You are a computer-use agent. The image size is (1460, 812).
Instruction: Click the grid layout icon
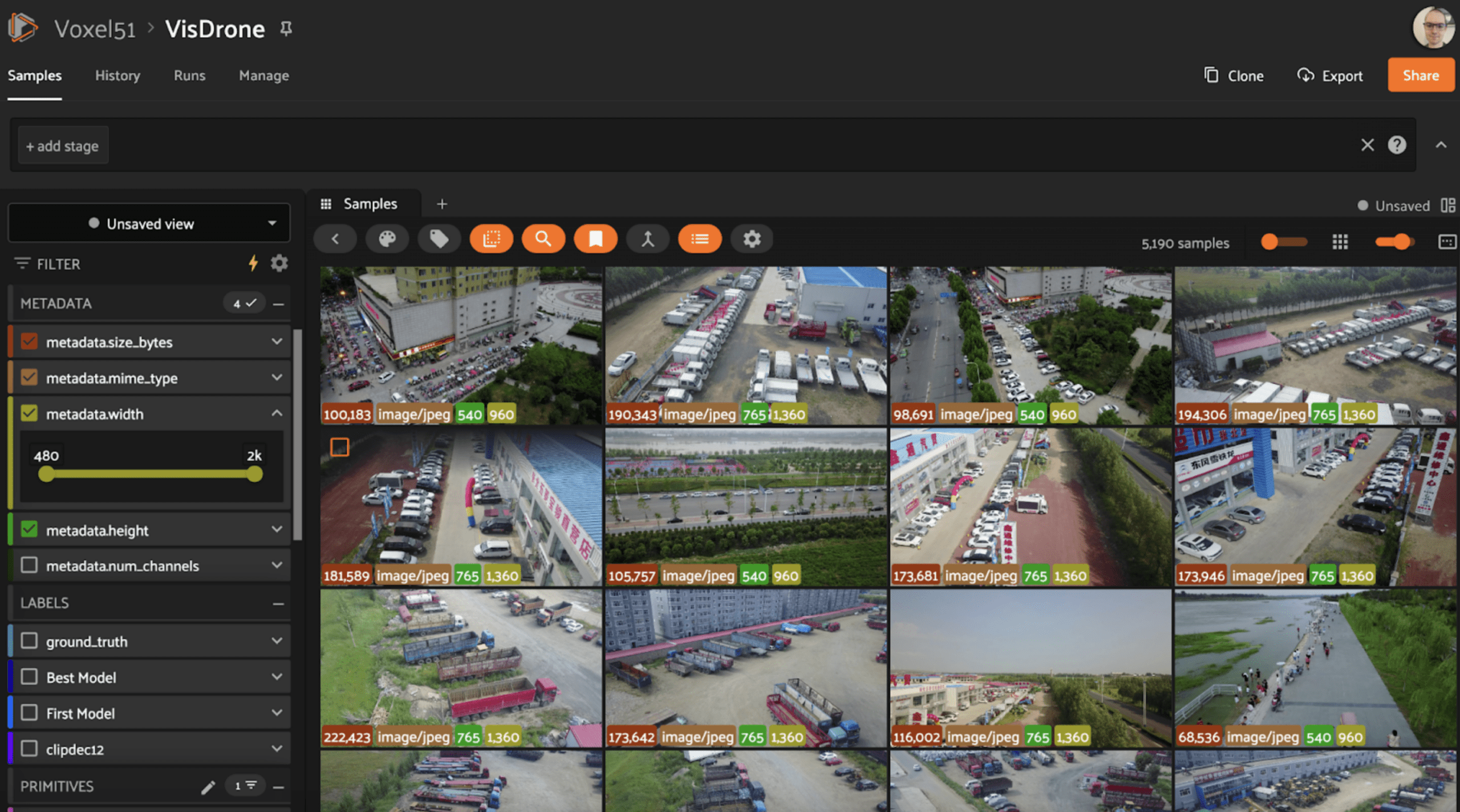(x=1340, y=242)
